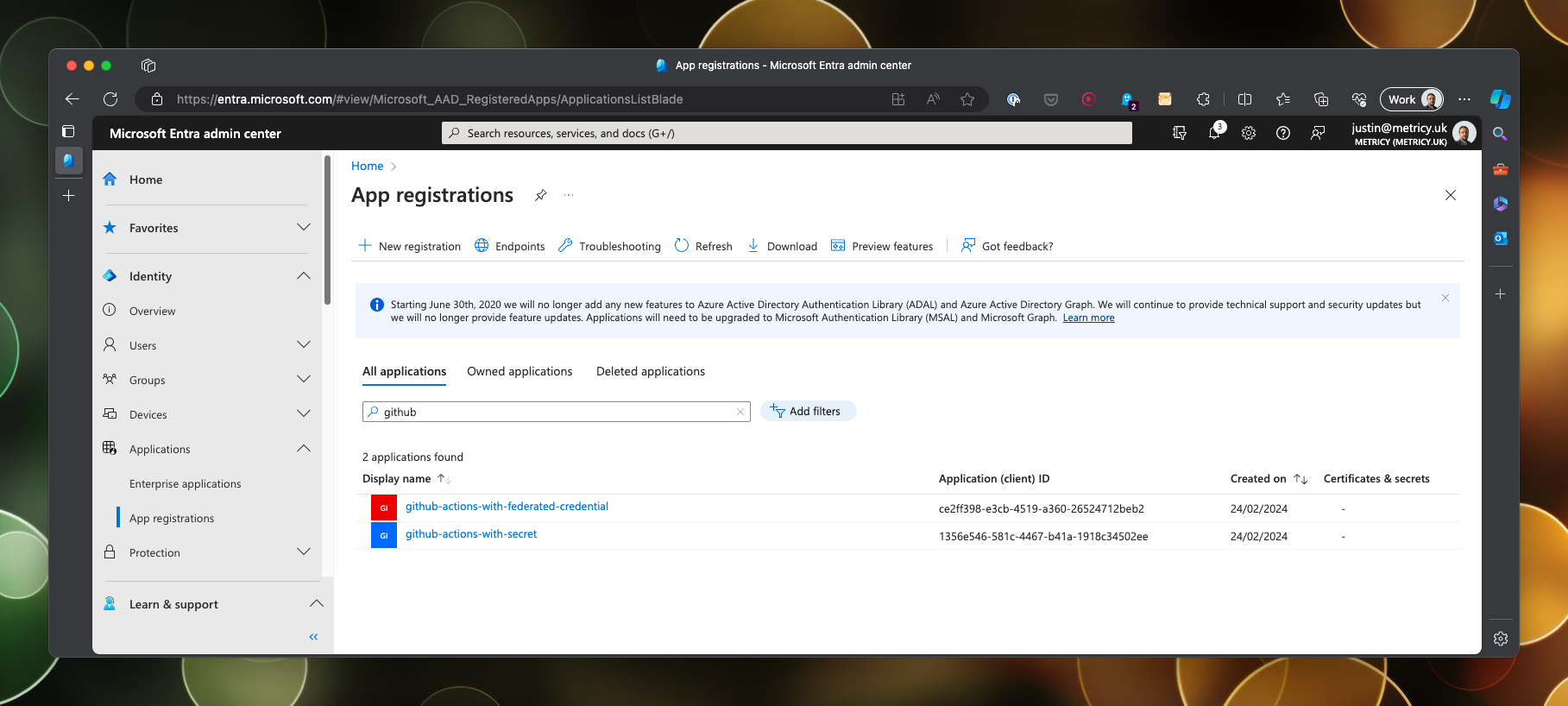Open help question mark icon

pos(1283,133)
